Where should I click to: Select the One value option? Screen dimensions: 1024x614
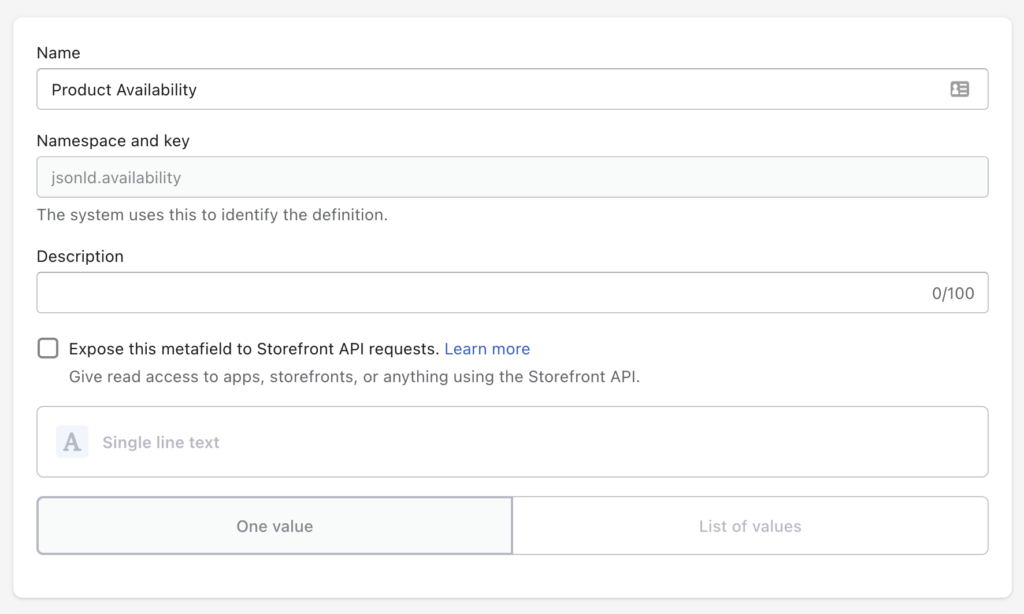click(275, 526)
